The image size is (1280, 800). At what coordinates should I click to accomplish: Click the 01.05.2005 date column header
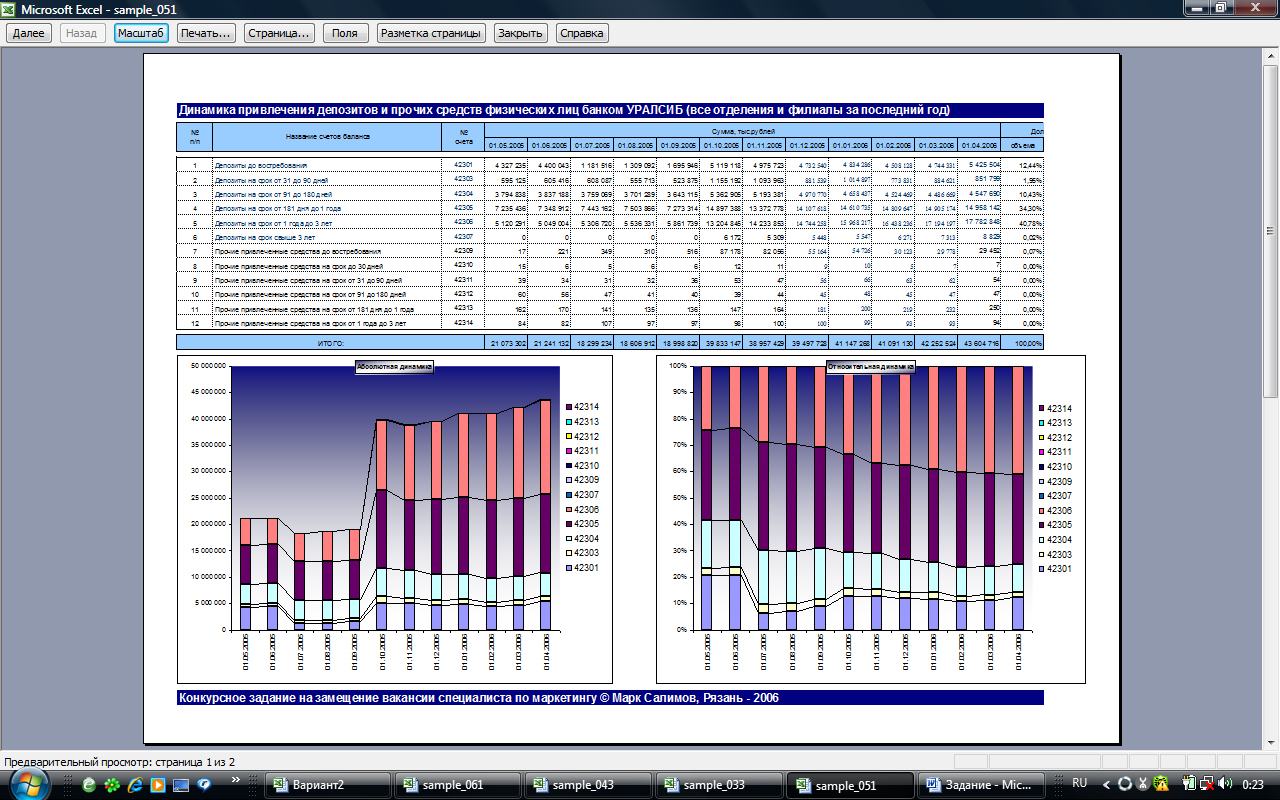tap(506, 145)
